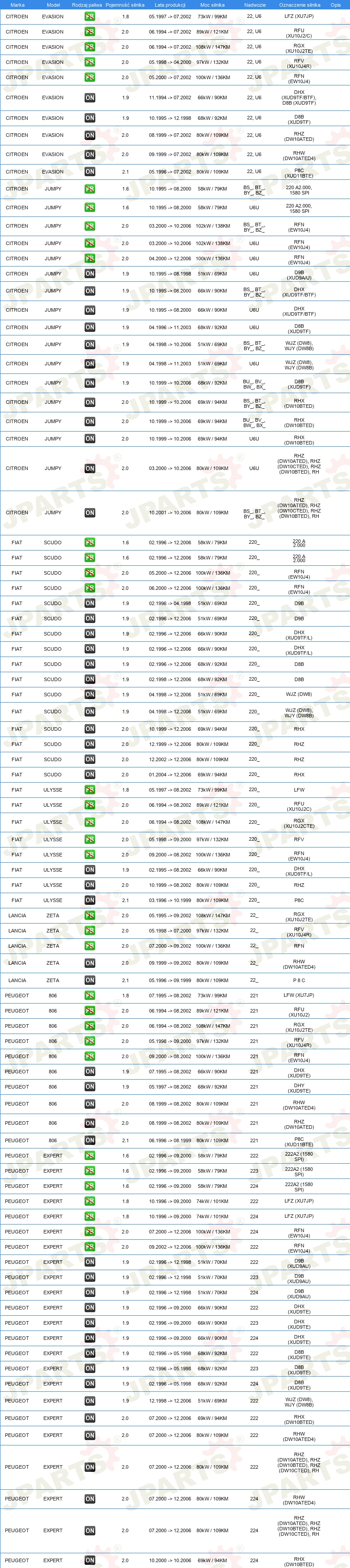Image resolution: width=350 pixels, height=1568 pixels.
Task: Click PB icon in Fiat Ulysse RGX (XU10J2CTE) row
Action: [x=90, y=822]
